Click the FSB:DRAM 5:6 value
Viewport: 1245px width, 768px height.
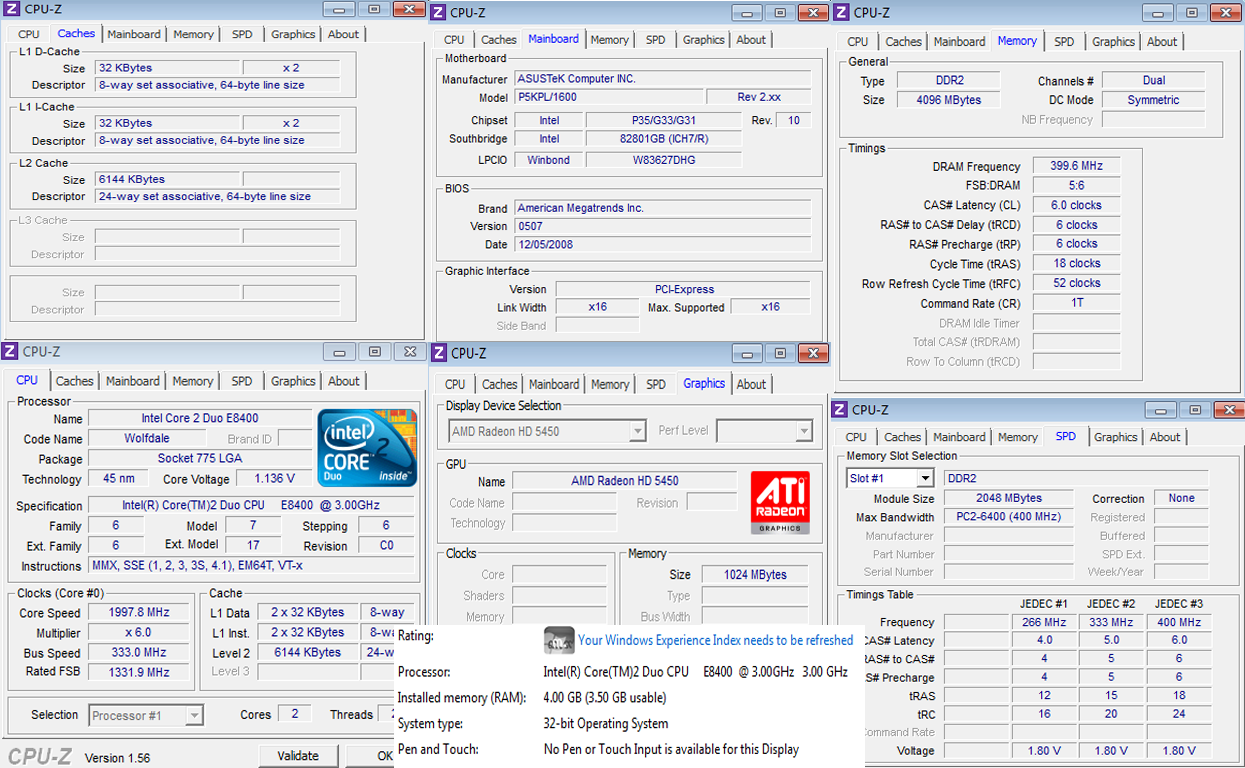[1076, 186]
